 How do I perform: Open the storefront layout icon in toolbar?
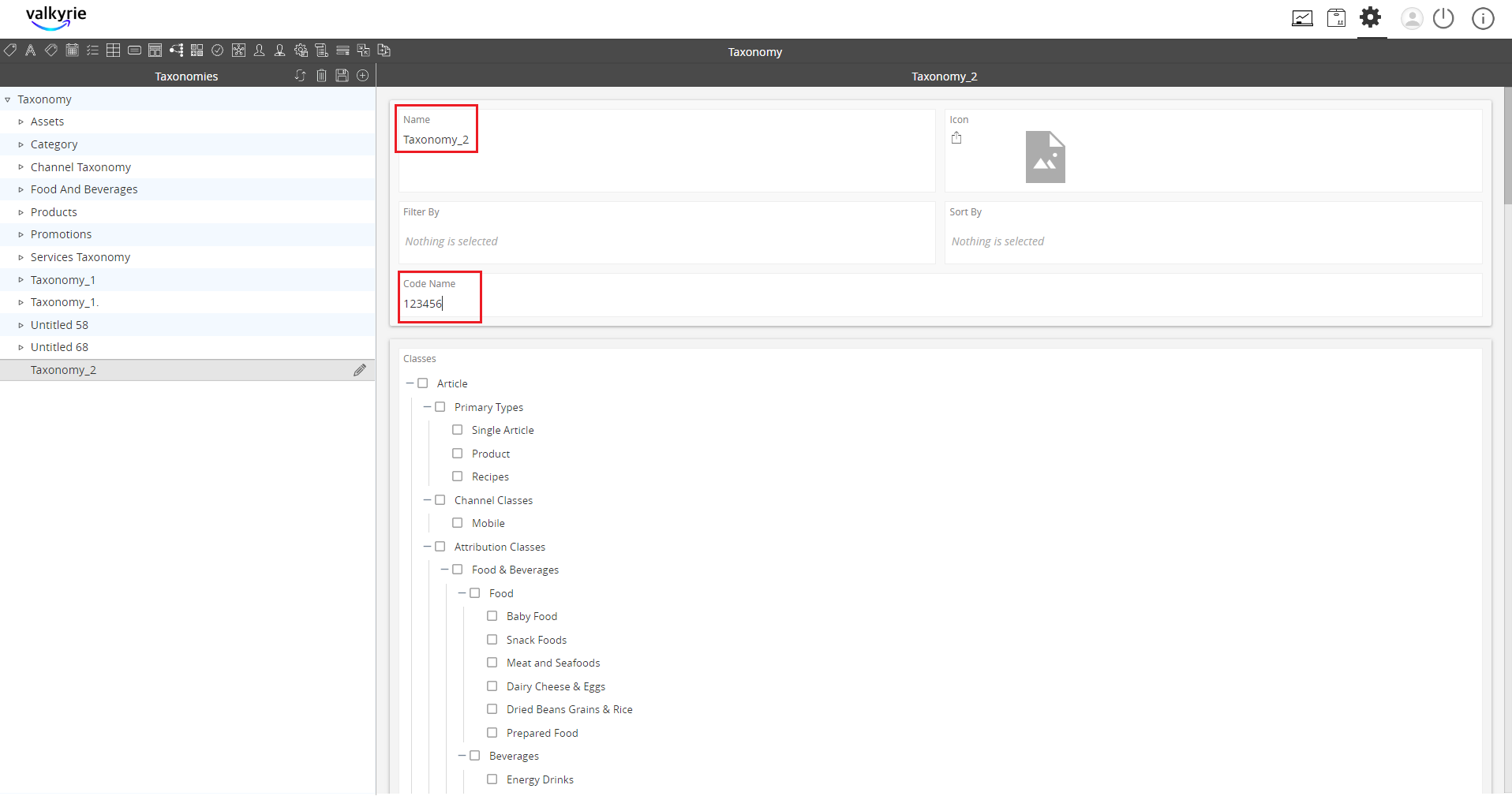[x=155, y=50]
